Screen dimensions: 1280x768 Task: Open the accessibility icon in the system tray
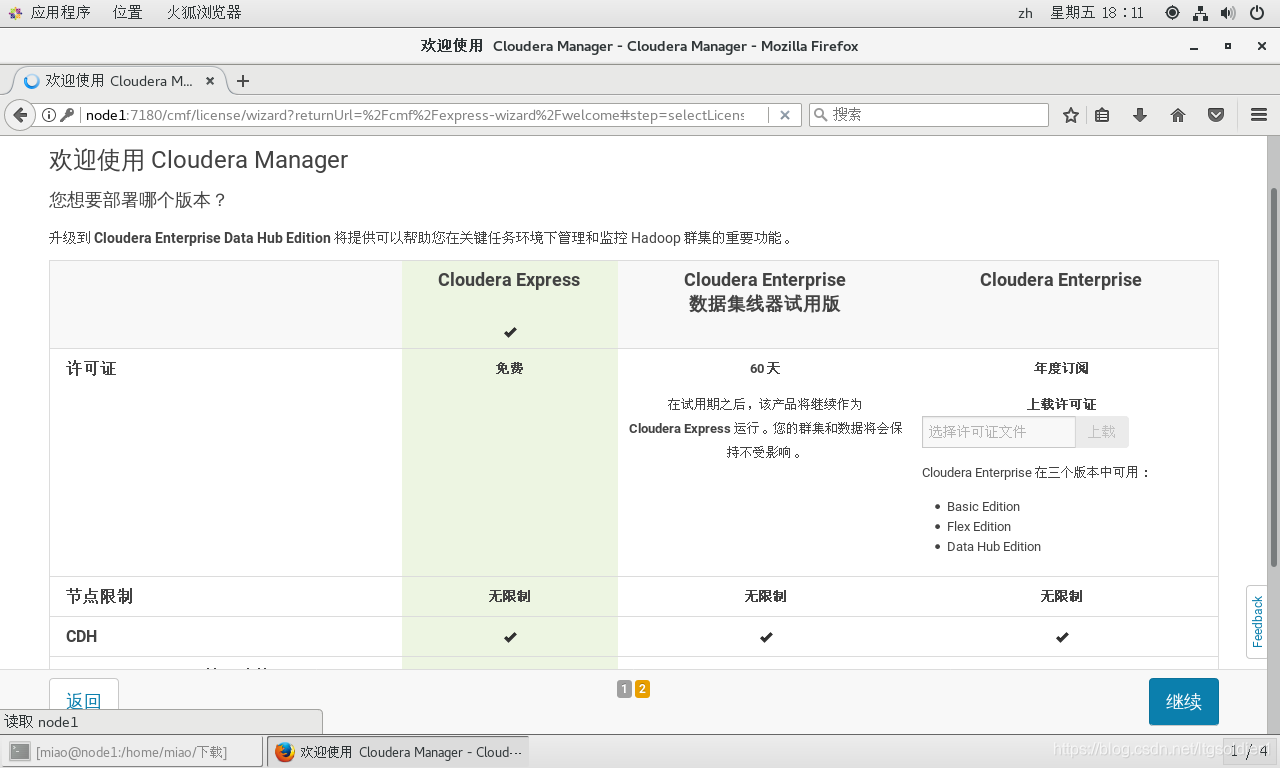coord(1172,13)
